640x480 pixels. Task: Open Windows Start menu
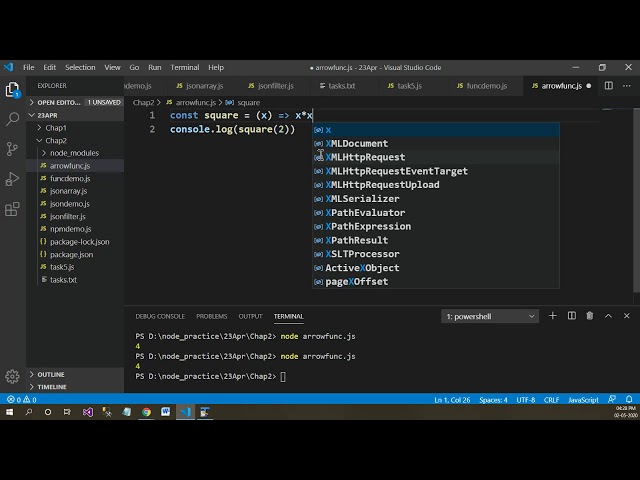point(9,412)
